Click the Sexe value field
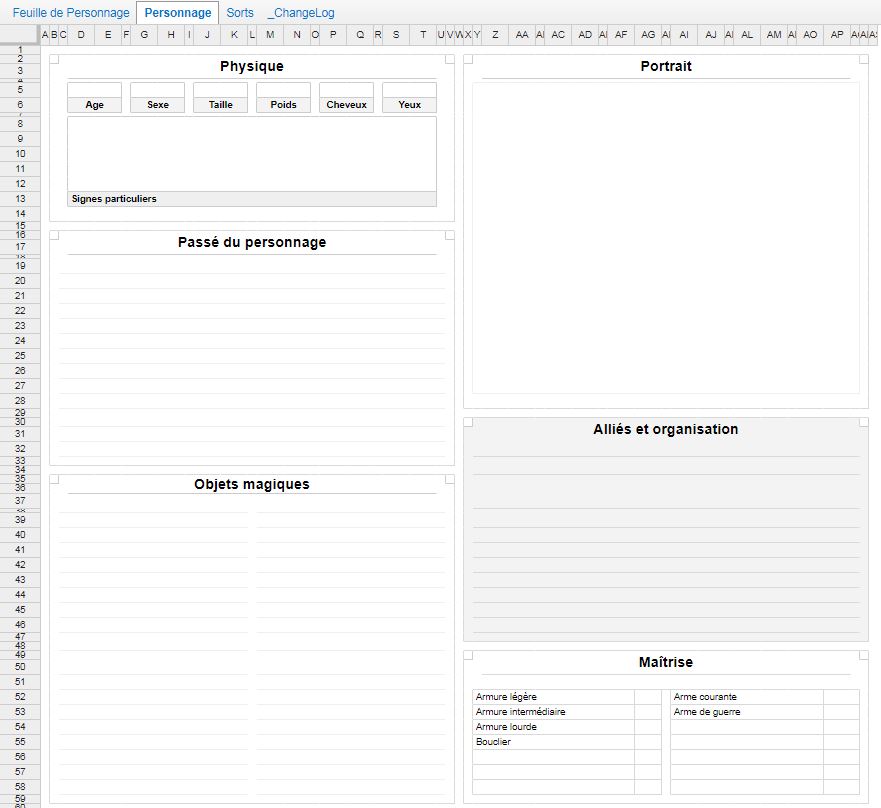The image size is (881, 808). (158, 90)
